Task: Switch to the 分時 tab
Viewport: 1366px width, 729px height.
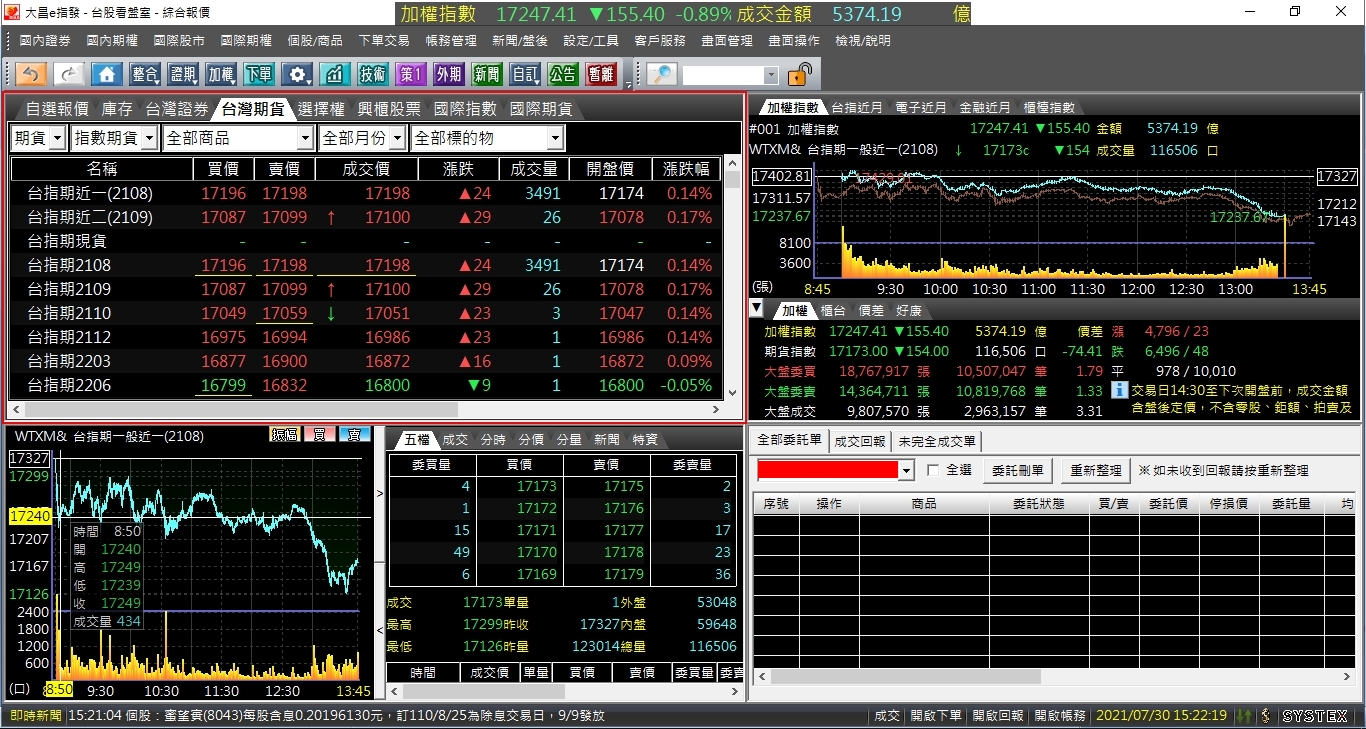Action: coord(493,439)
